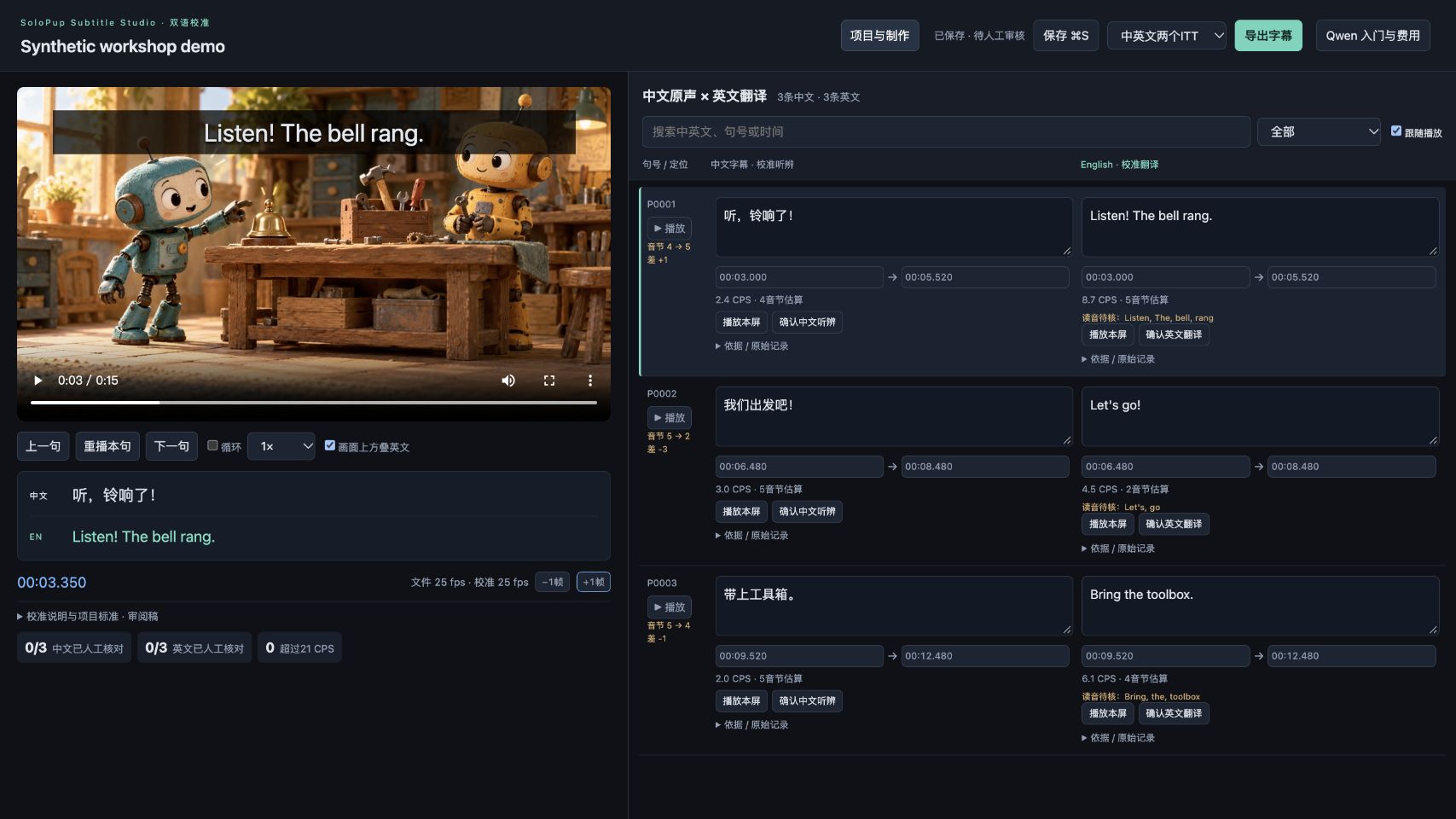Expand 依据 / 原始记录 under P0002 English column

[x=1118, y=549]
